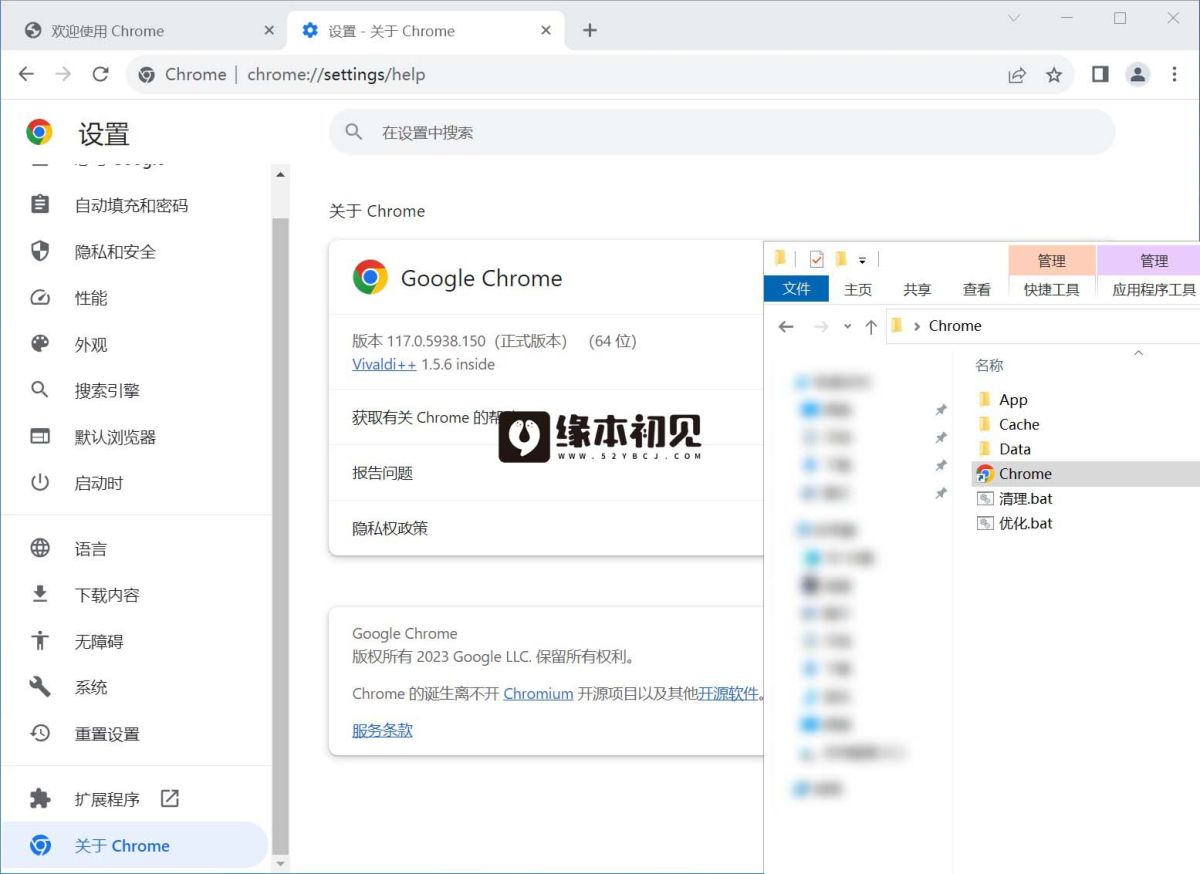Open the Vivaldi++ link
This screenshot has height=874, width=1200.
(x=384, y=364)
